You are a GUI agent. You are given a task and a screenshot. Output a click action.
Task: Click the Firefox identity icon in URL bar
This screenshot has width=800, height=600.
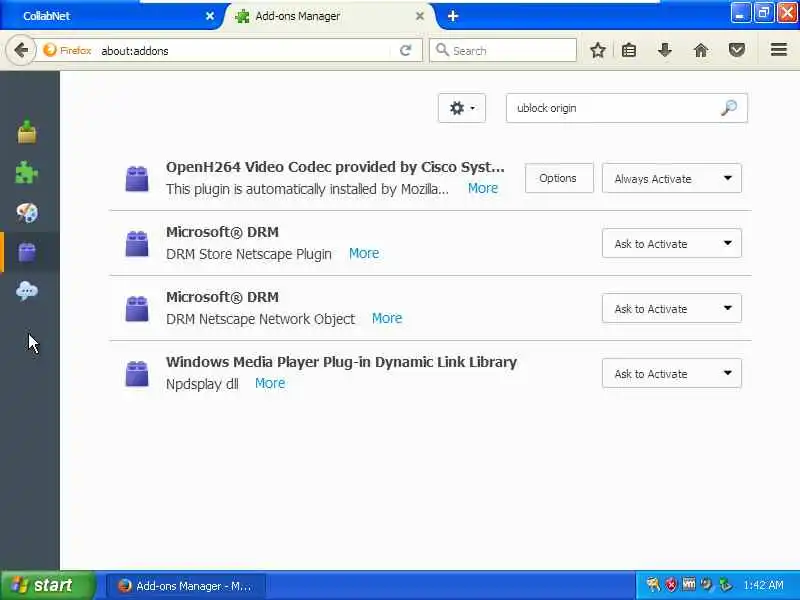point(49,50)
